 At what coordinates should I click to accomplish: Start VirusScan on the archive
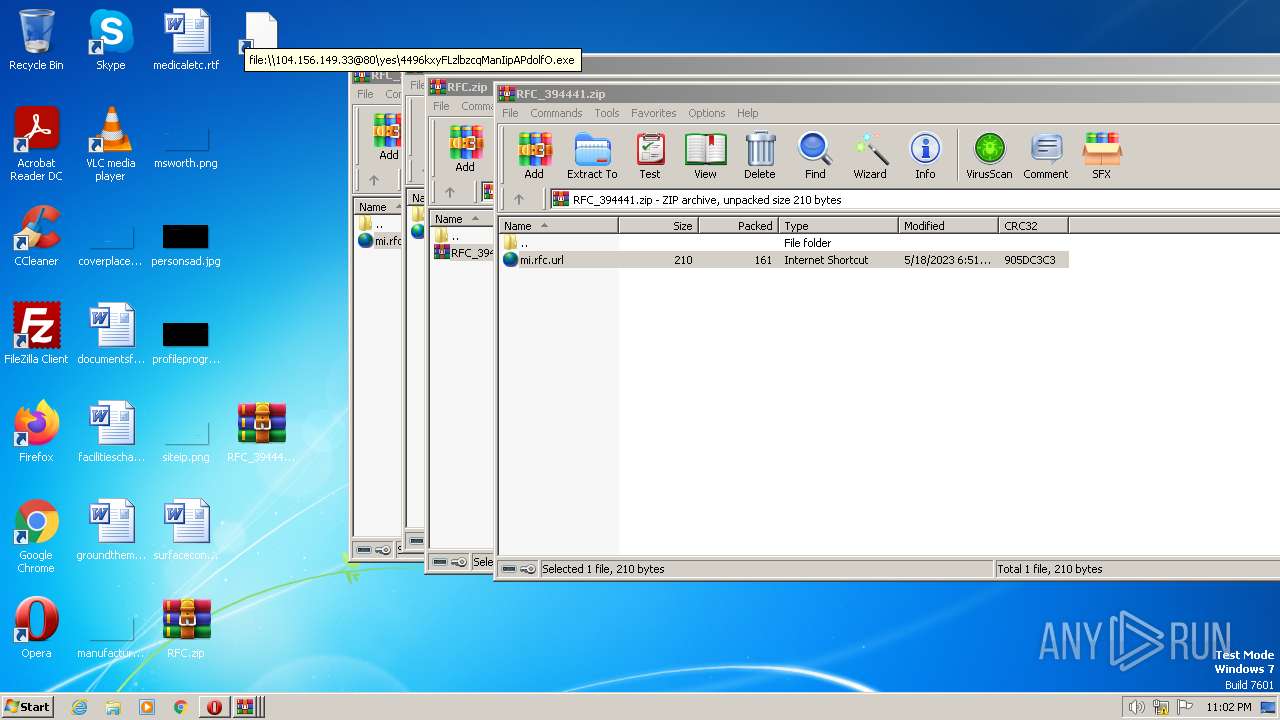coord(989,156)
